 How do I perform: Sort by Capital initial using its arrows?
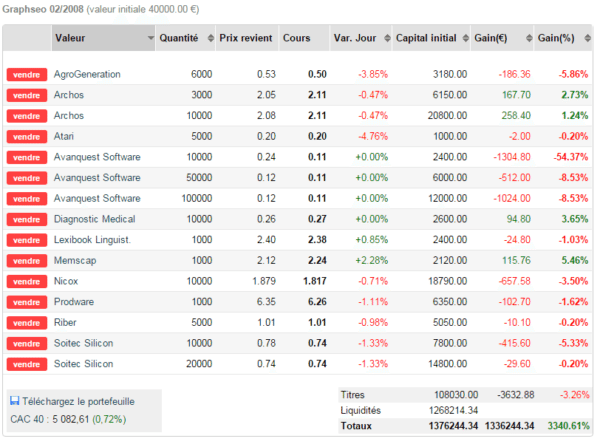click(x=465, y=38)
